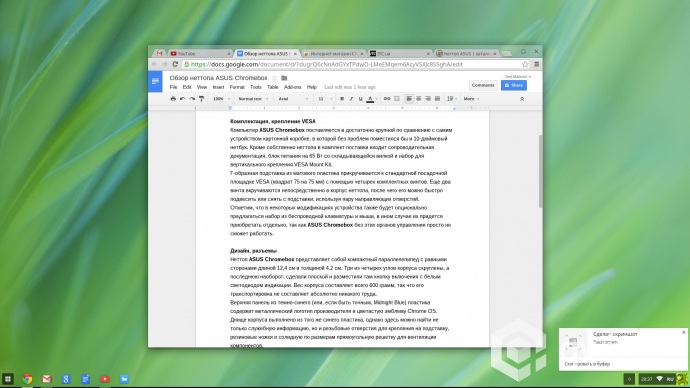Image resolution: width=690 pixels, height=388 pixels.
Task: Justify the text
Action: [437, 99]
